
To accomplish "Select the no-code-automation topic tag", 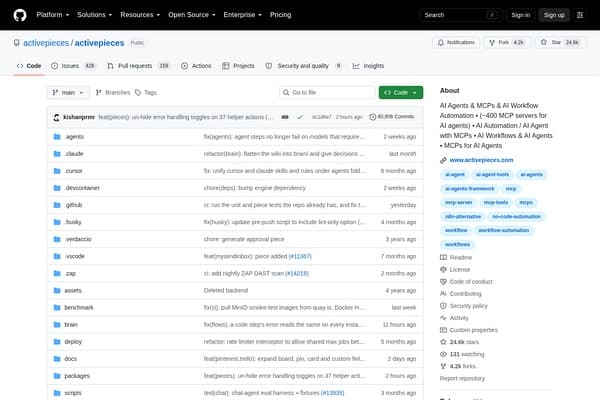I will tap(516, 217).
